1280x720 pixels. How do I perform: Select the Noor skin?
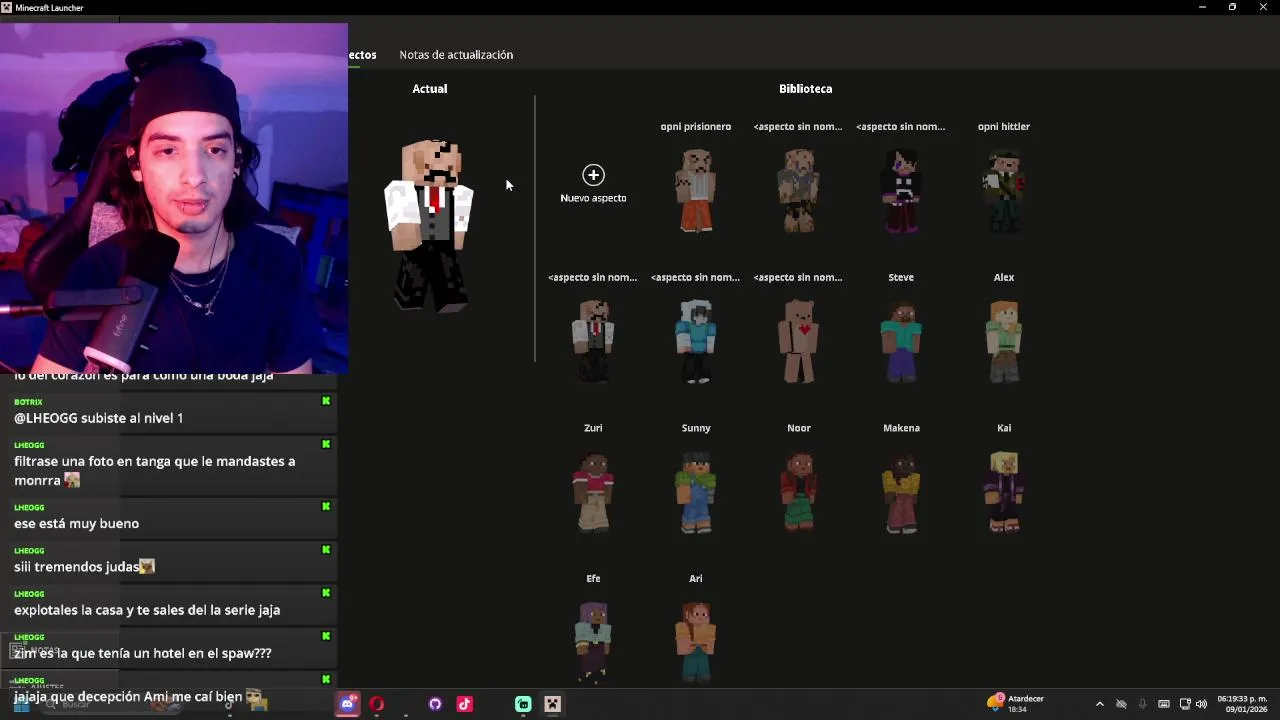point(799,492)
